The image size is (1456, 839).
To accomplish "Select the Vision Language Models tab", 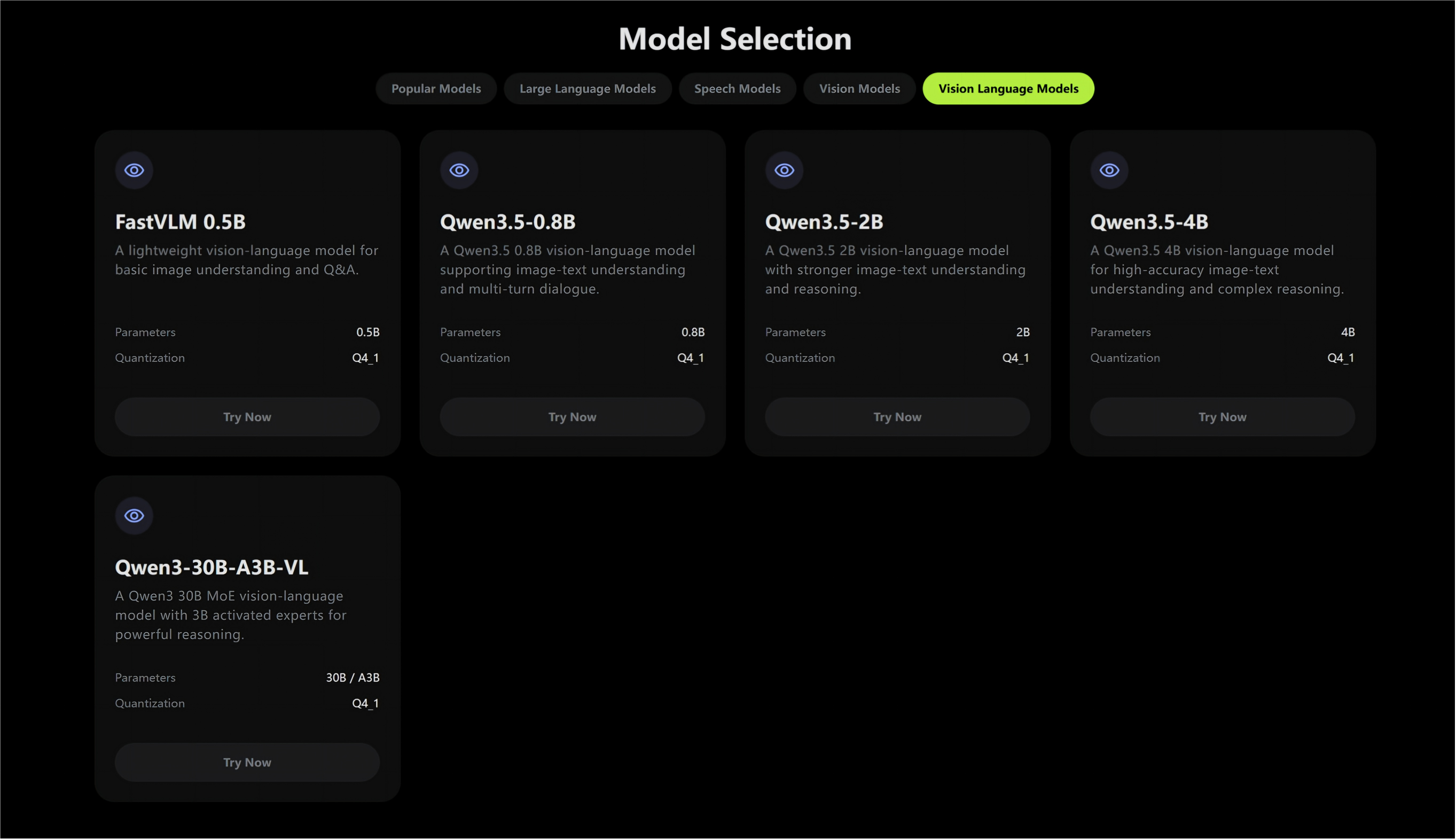I will point(1008,89).
